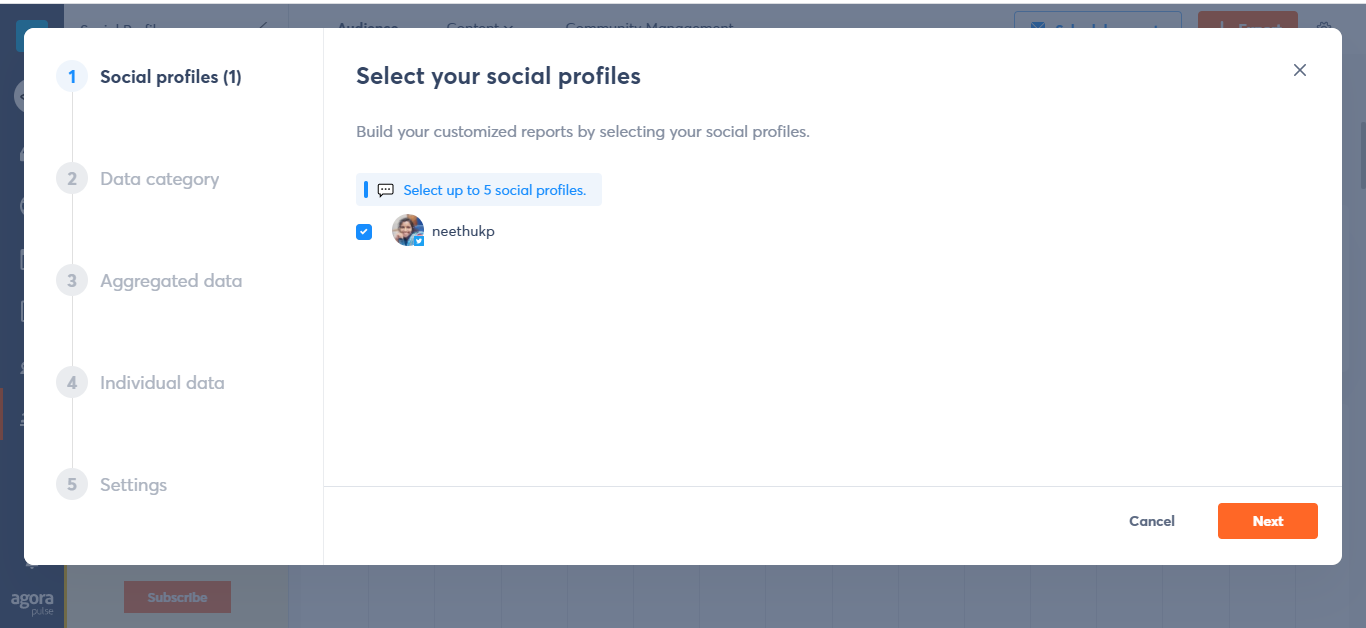Click the speech bubble info icon
The image size is (1366, 628).
tap(385, 190)
